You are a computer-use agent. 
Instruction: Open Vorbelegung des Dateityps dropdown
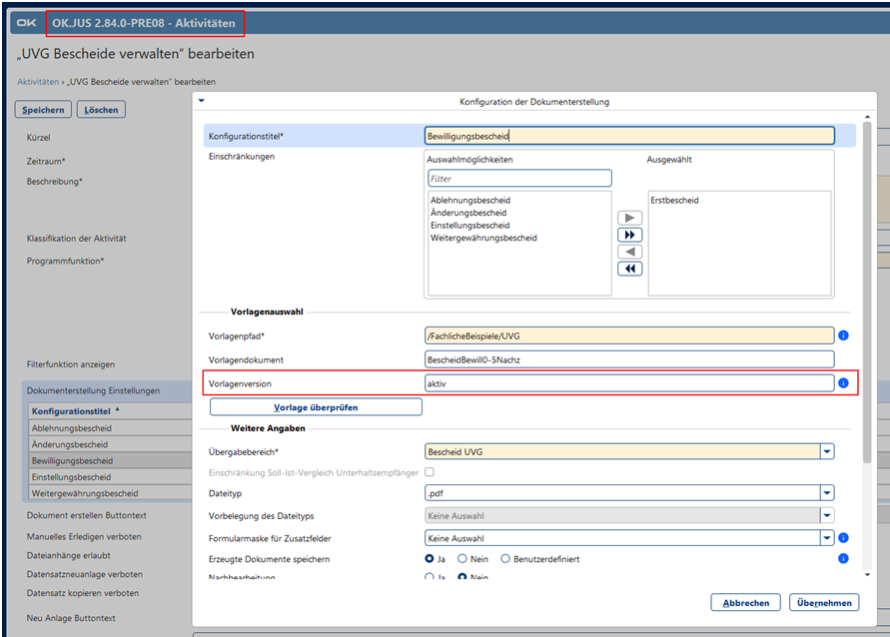tap(827, 516)
